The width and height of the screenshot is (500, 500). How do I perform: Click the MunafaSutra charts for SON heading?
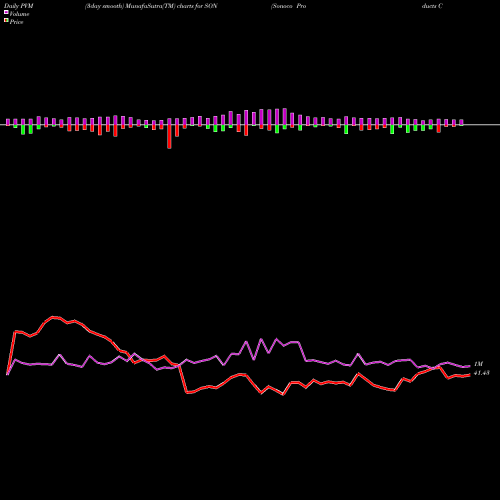tap(151, 6)
